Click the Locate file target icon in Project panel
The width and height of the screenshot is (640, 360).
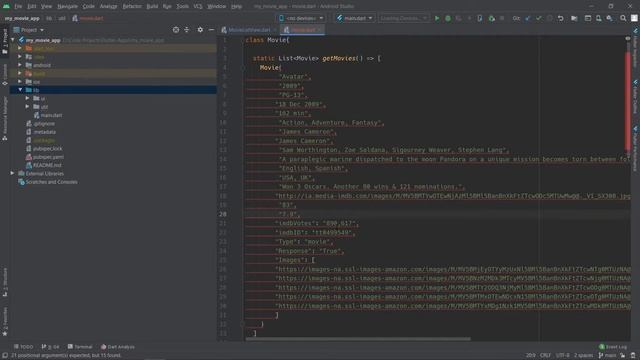click(x=176, y=30)
